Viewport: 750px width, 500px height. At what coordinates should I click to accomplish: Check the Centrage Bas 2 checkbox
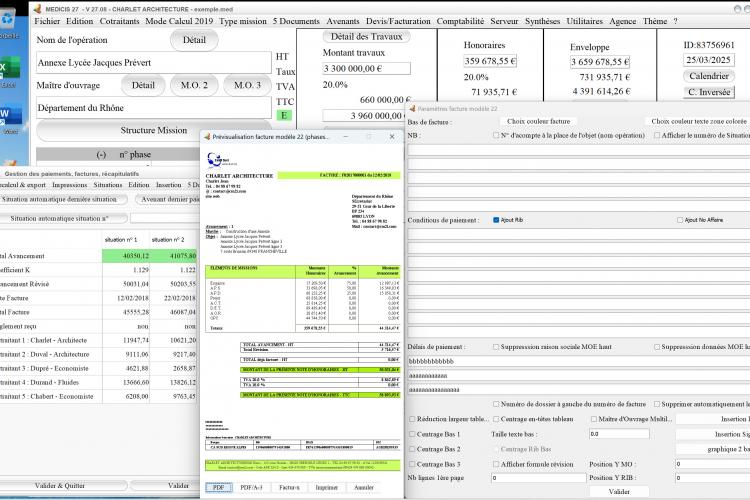pyautogui.click(x=412, y=449)
